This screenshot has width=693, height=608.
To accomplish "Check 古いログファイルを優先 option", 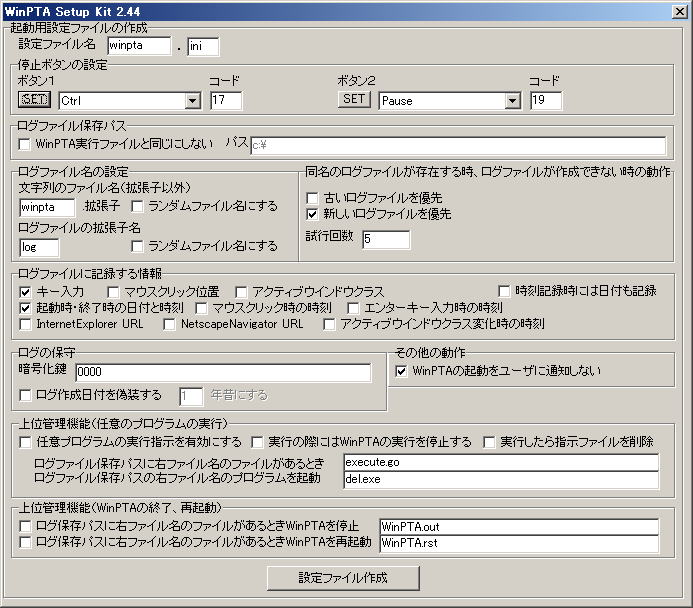I will click(x=313, y=198).
